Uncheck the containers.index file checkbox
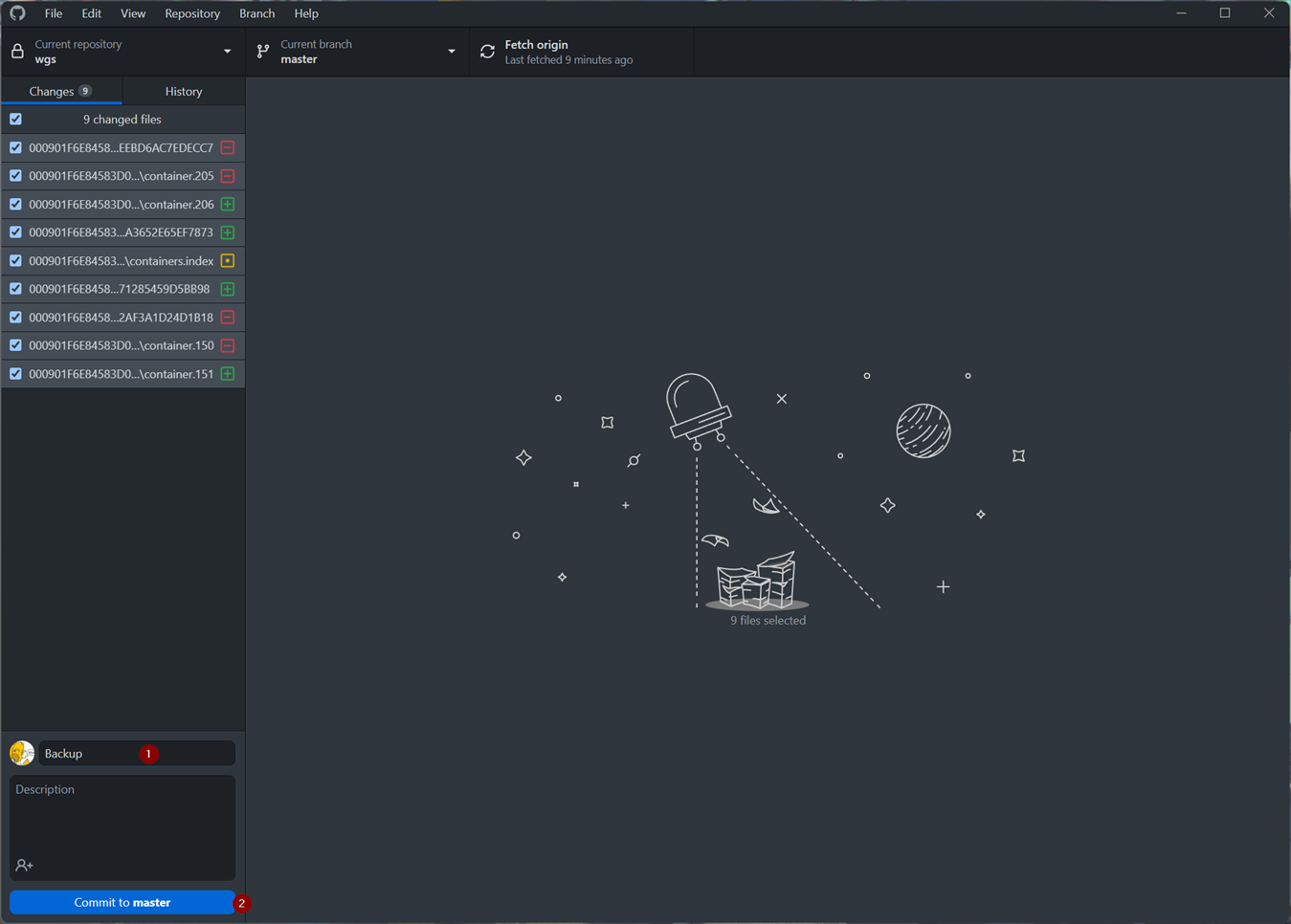Screen dimensions: 1291x924 pyautogui.click(x=15, y=261)
